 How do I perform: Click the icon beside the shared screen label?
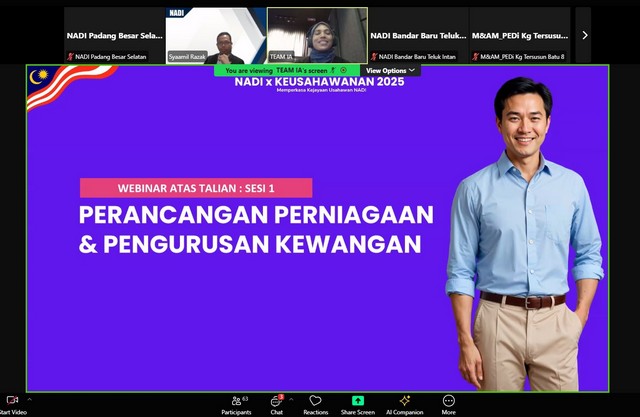pyautogui.click(x=343, y=71)
